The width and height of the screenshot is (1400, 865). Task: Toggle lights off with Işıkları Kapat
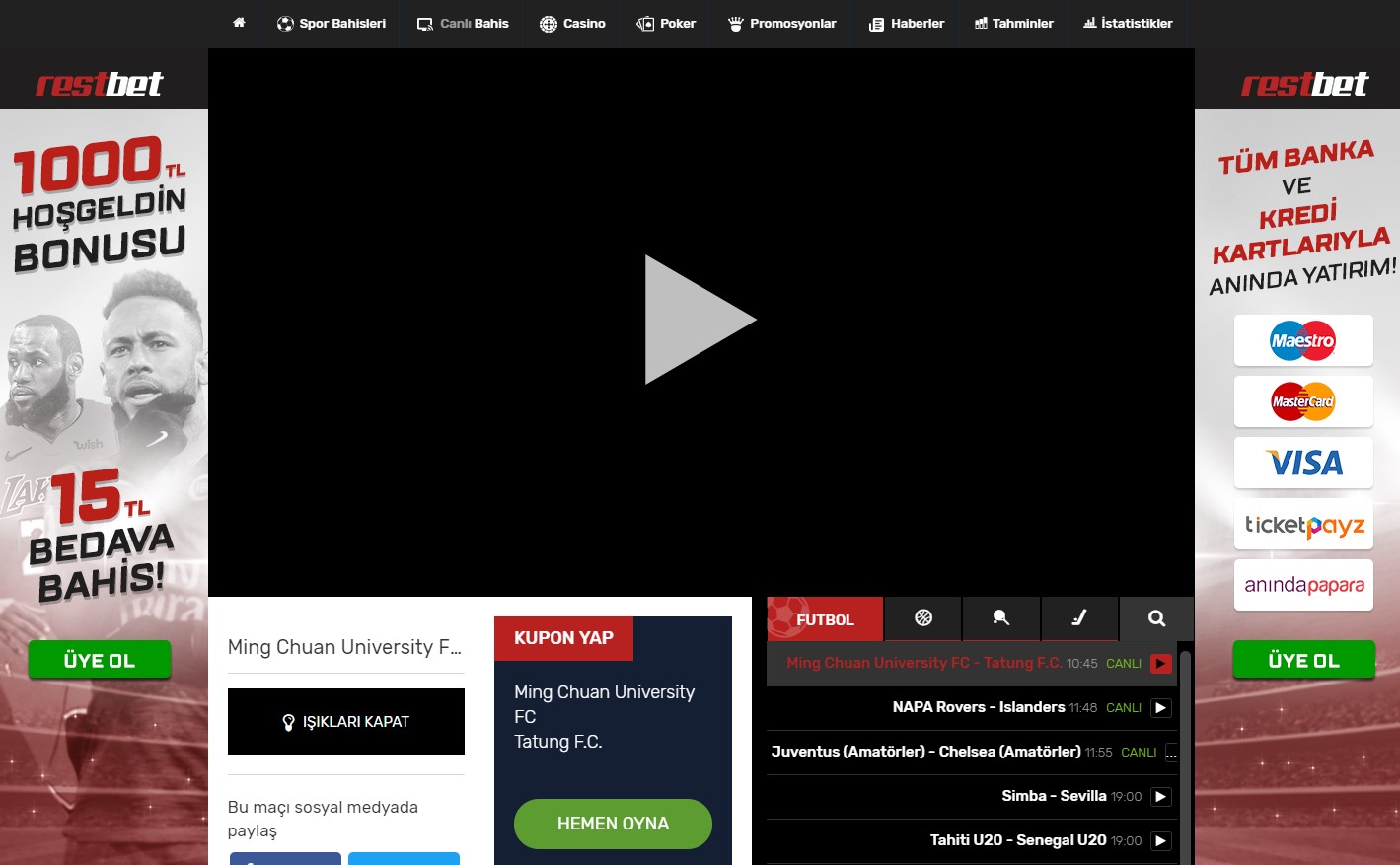346,722
